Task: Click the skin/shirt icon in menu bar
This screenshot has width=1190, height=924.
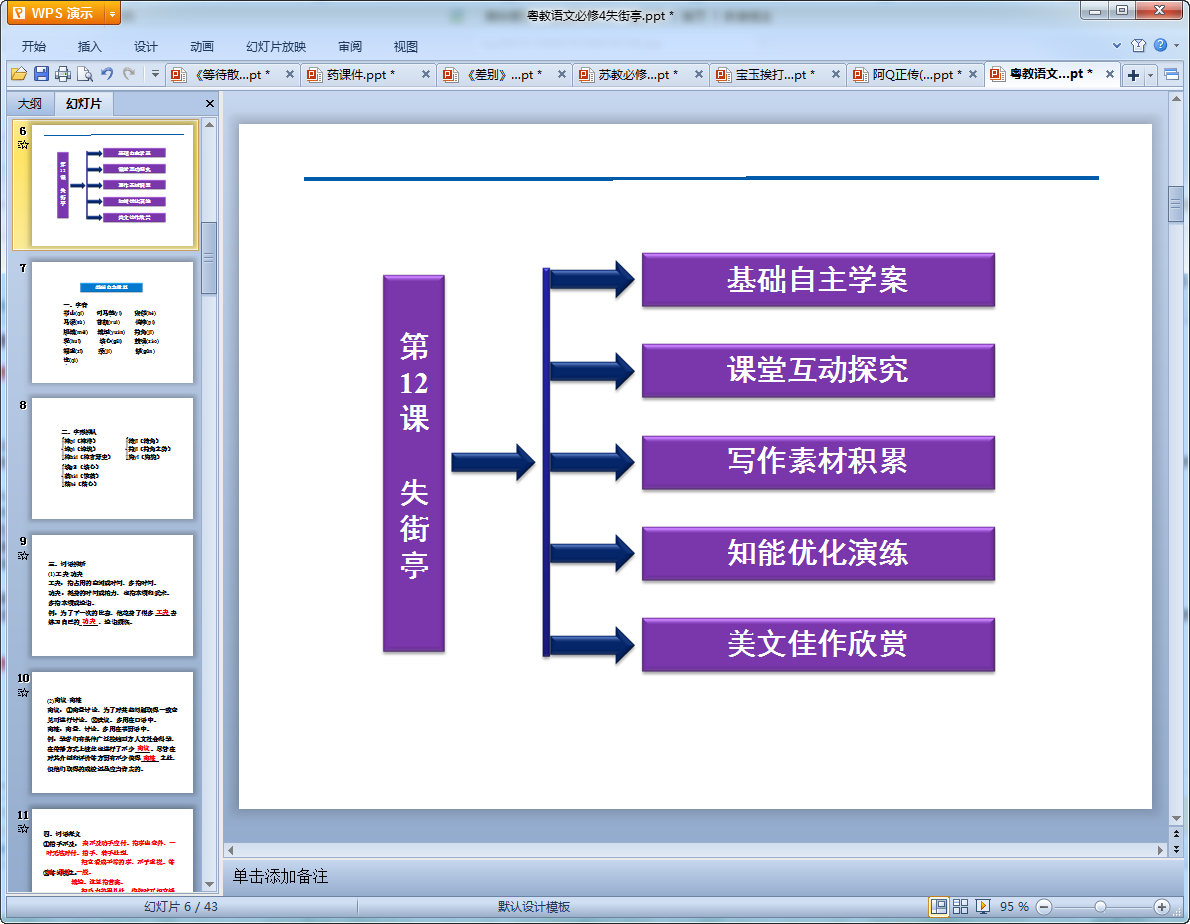Action: (x=1138, y=46)
